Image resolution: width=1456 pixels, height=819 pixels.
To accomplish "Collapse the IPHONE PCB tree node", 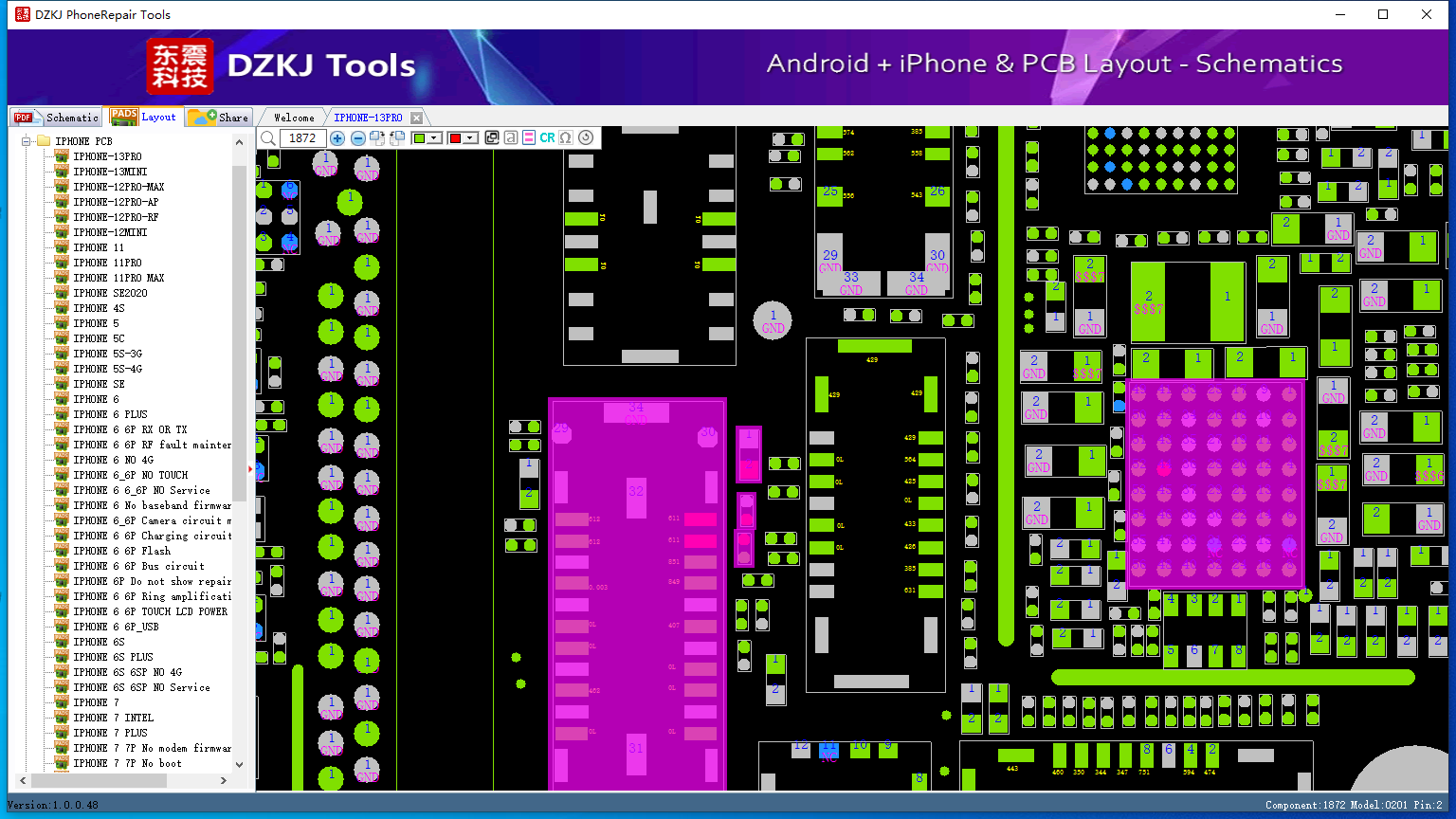I will [x=26, y=141].
